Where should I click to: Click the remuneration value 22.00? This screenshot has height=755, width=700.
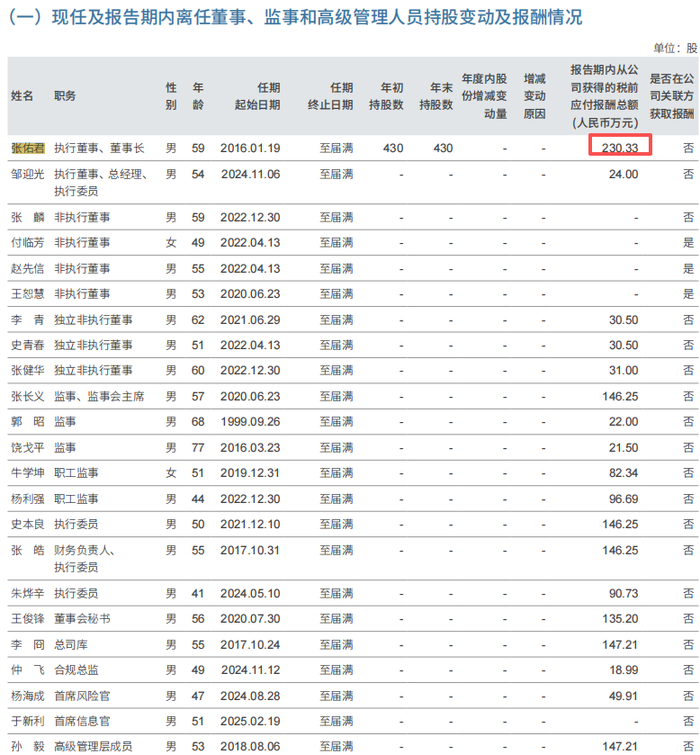click(x=623, y=422)
